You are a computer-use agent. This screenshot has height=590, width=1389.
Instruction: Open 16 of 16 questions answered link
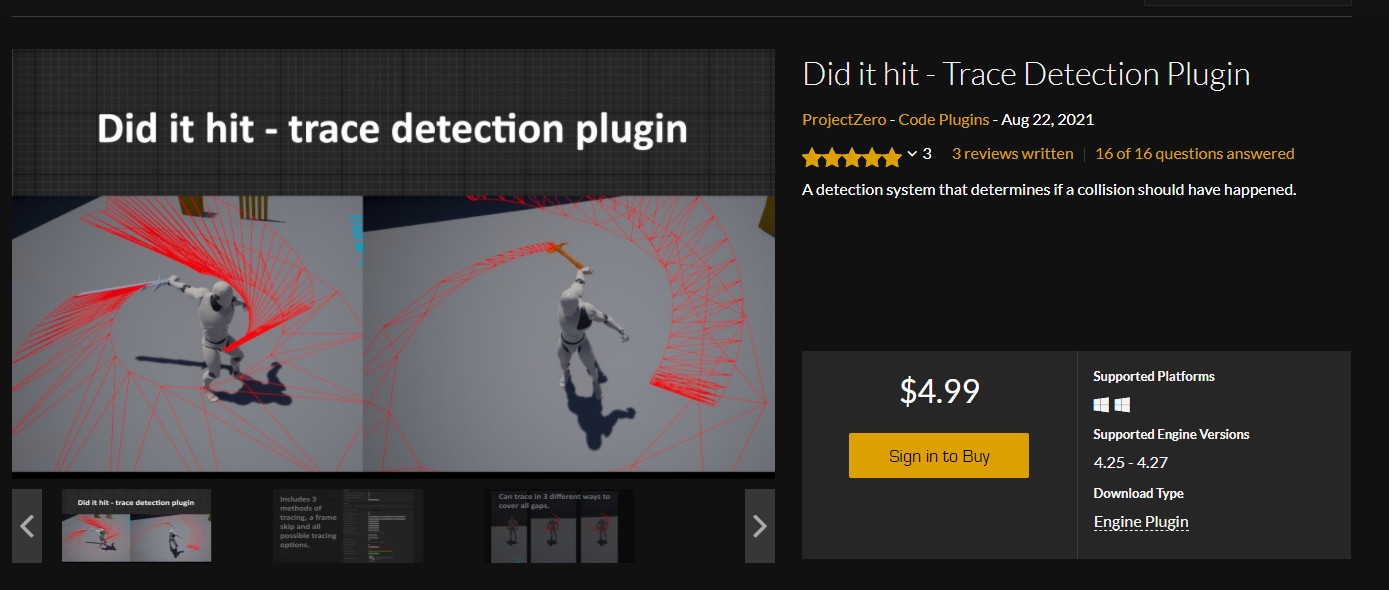point(1195,154)
